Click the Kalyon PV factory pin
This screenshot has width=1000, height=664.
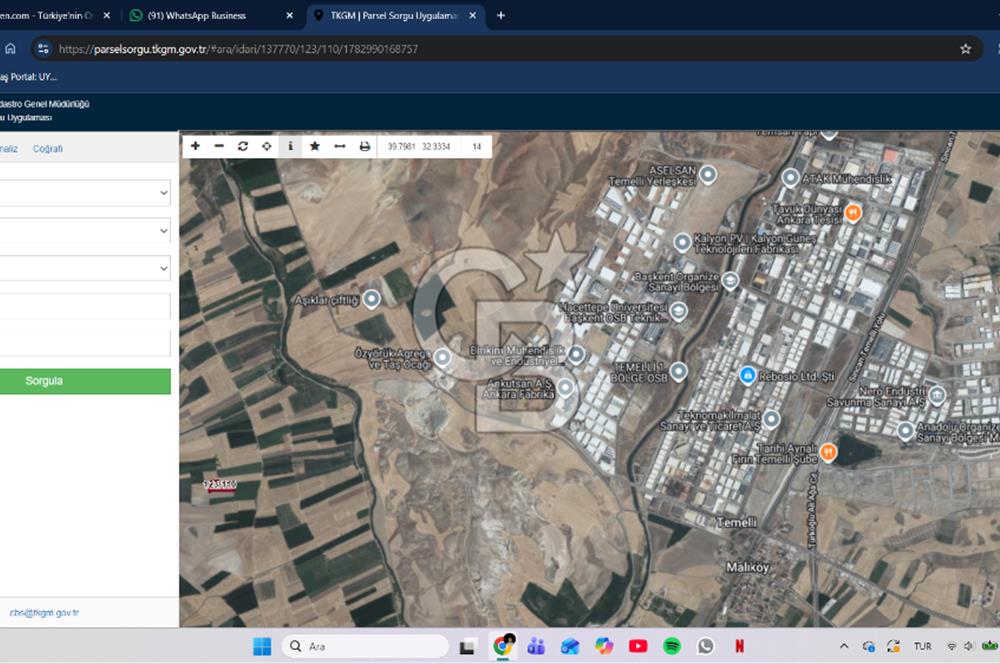(x=682, y=242)
